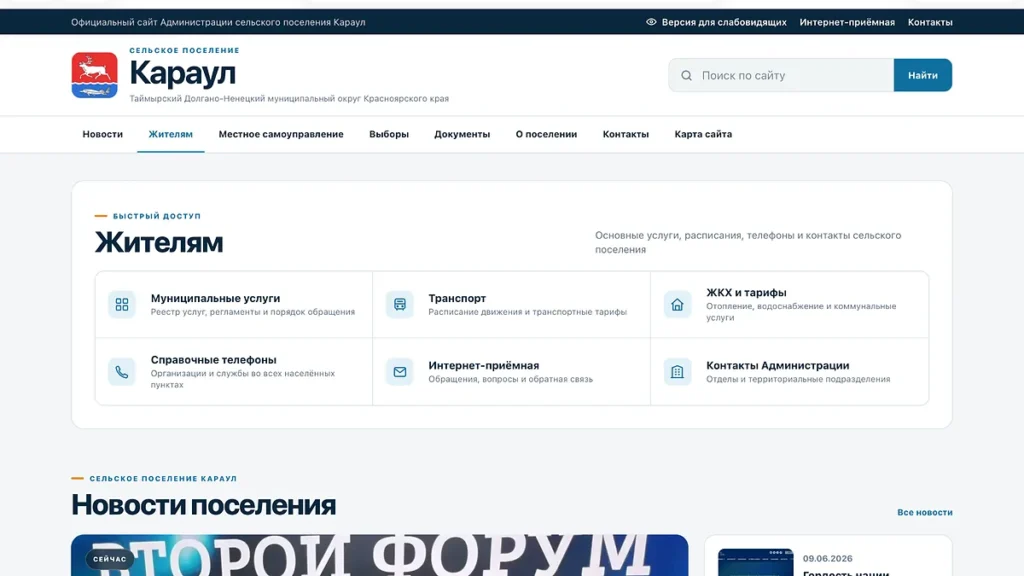Click the Жителям section heading

pyautogui.click(x=159, y=242)
